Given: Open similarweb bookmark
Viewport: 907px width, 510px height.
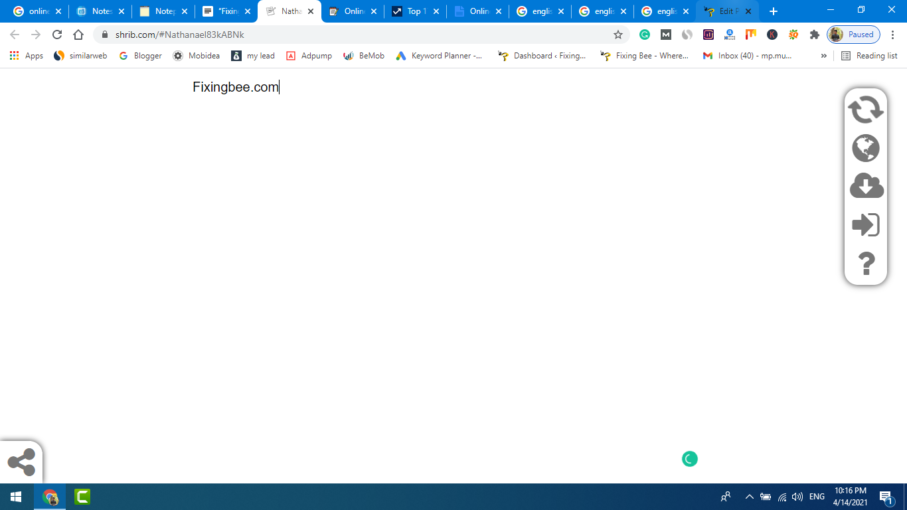Looking at the screenshot, I should pos(80,56).
